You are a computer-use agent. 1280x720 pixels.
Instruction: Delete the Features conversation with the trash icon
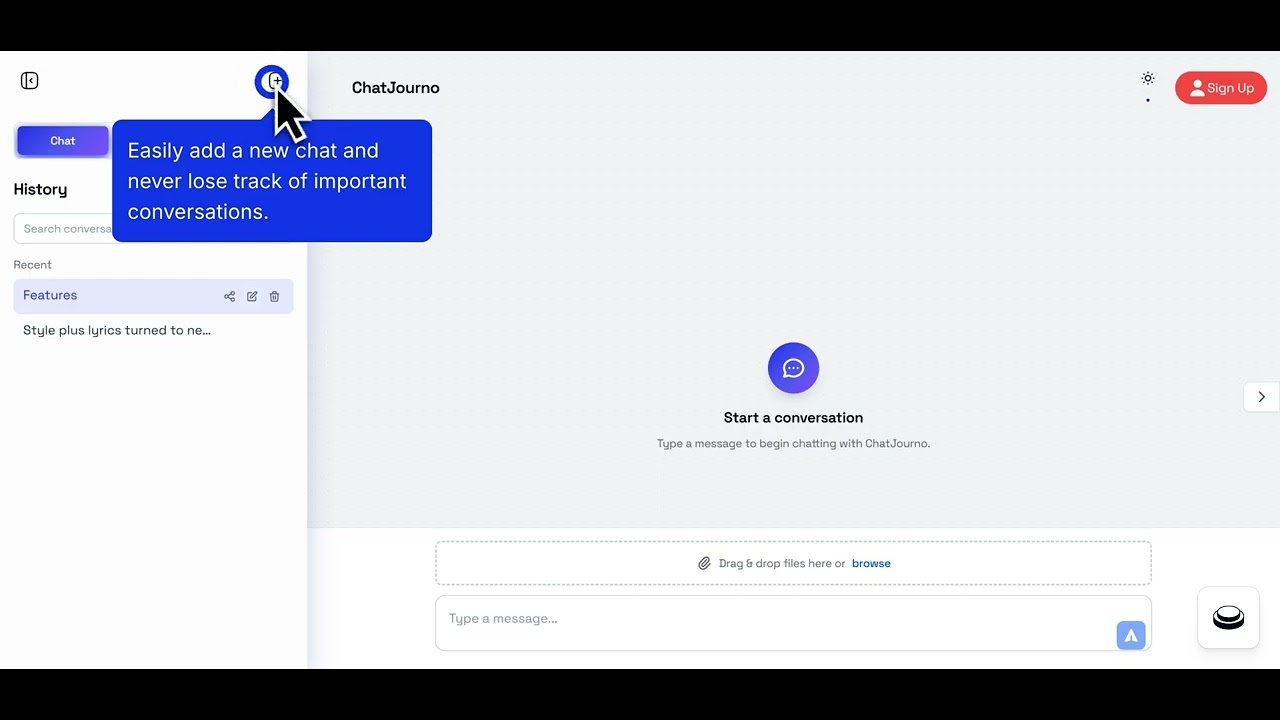pyautogui.click(x=274, y=296)
